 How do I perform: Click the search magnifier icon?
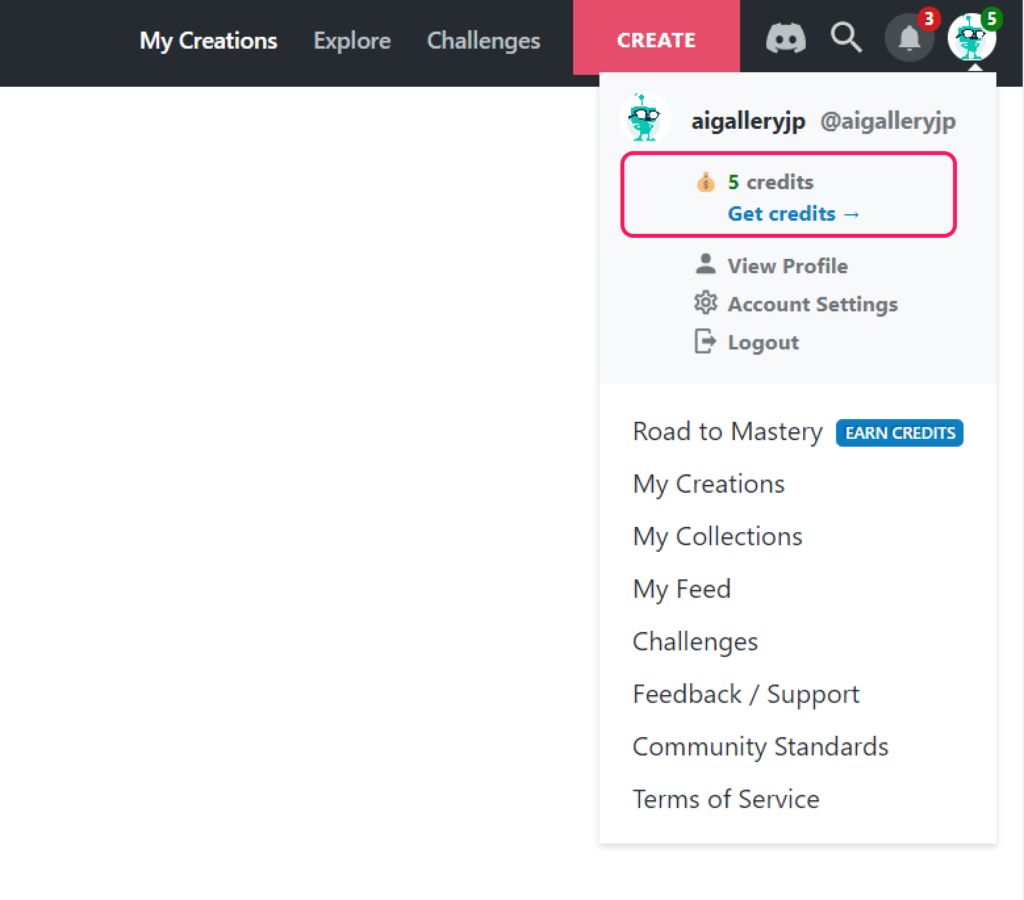(x=846, y=38)
